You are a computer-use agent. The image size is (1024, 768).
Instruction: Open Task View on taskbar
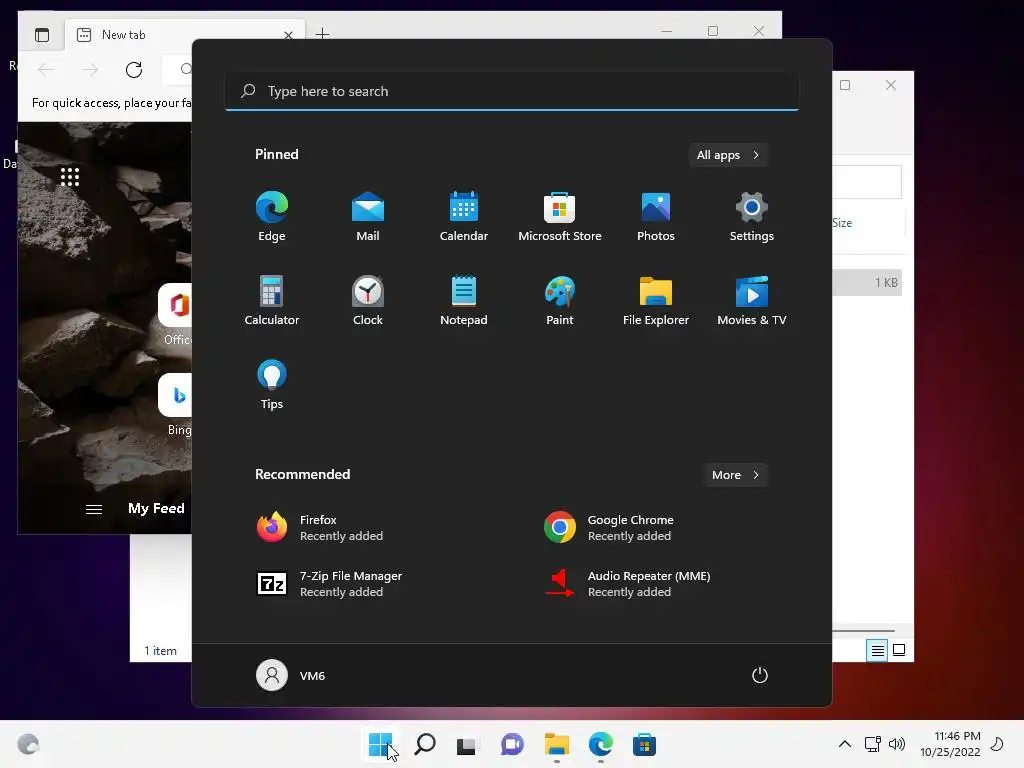coord(466,744)
